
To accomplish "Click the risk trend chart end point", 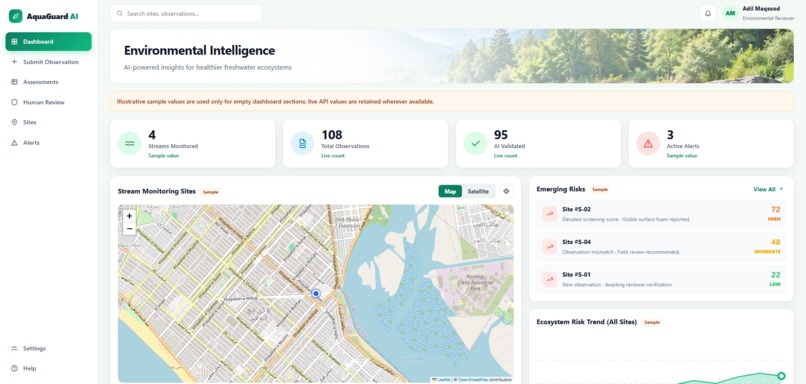I will (781, 376).
